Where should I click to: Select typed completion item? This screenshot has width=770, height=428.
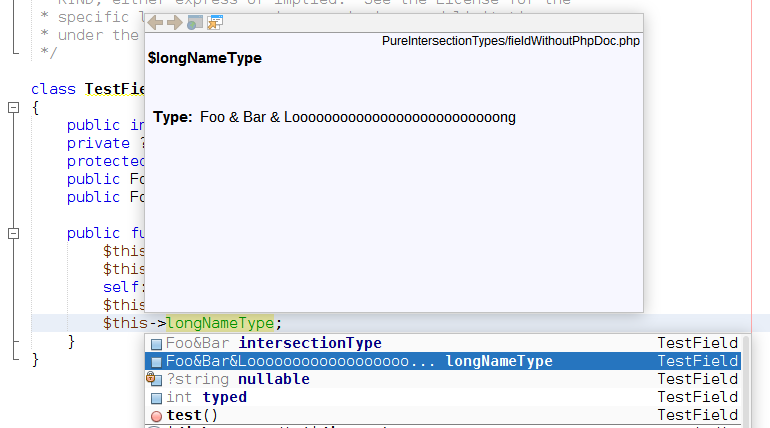tap(443, 397)
